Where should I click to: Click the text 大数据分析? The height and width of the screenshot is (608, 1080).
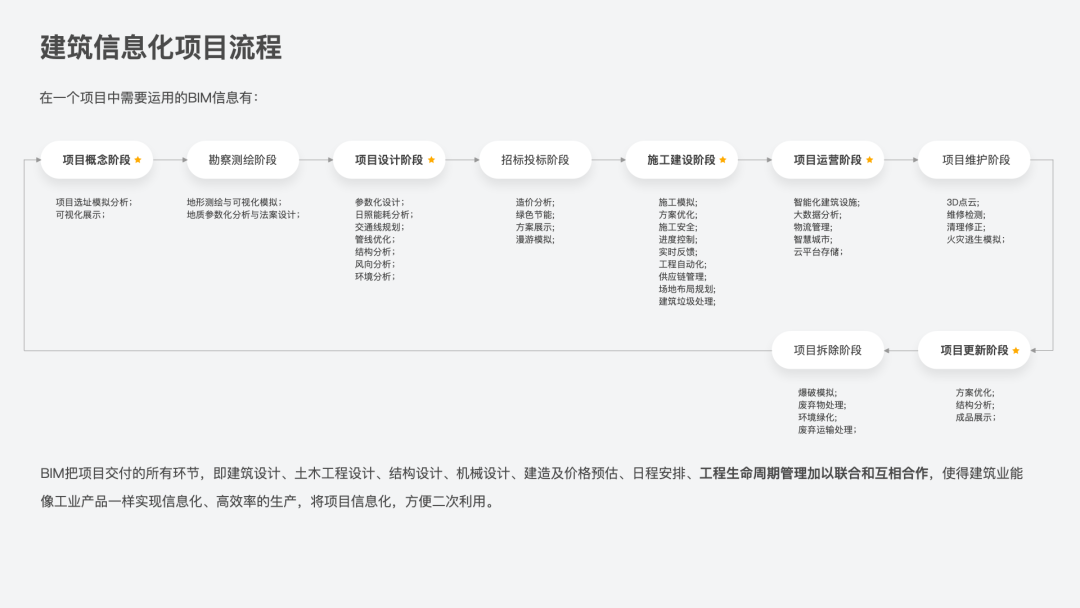[816, 215]
